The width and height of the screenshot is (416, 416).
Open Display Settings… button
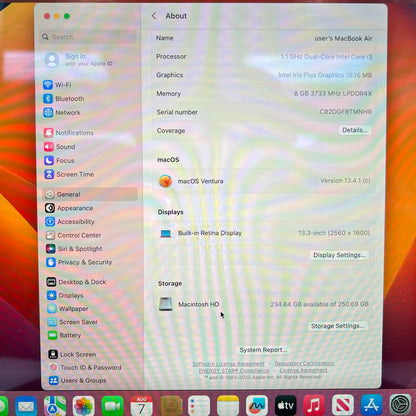(339, 255)
